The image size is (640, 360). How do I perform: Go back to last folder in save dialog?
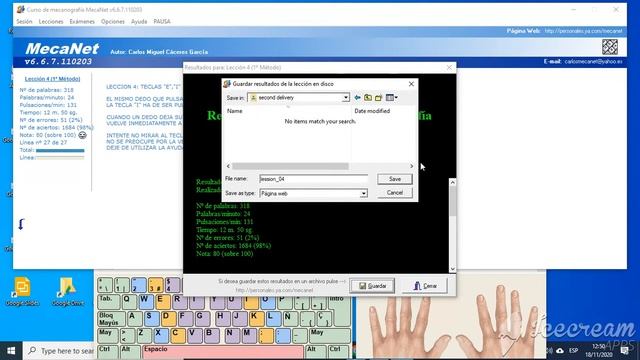point(358,98)
